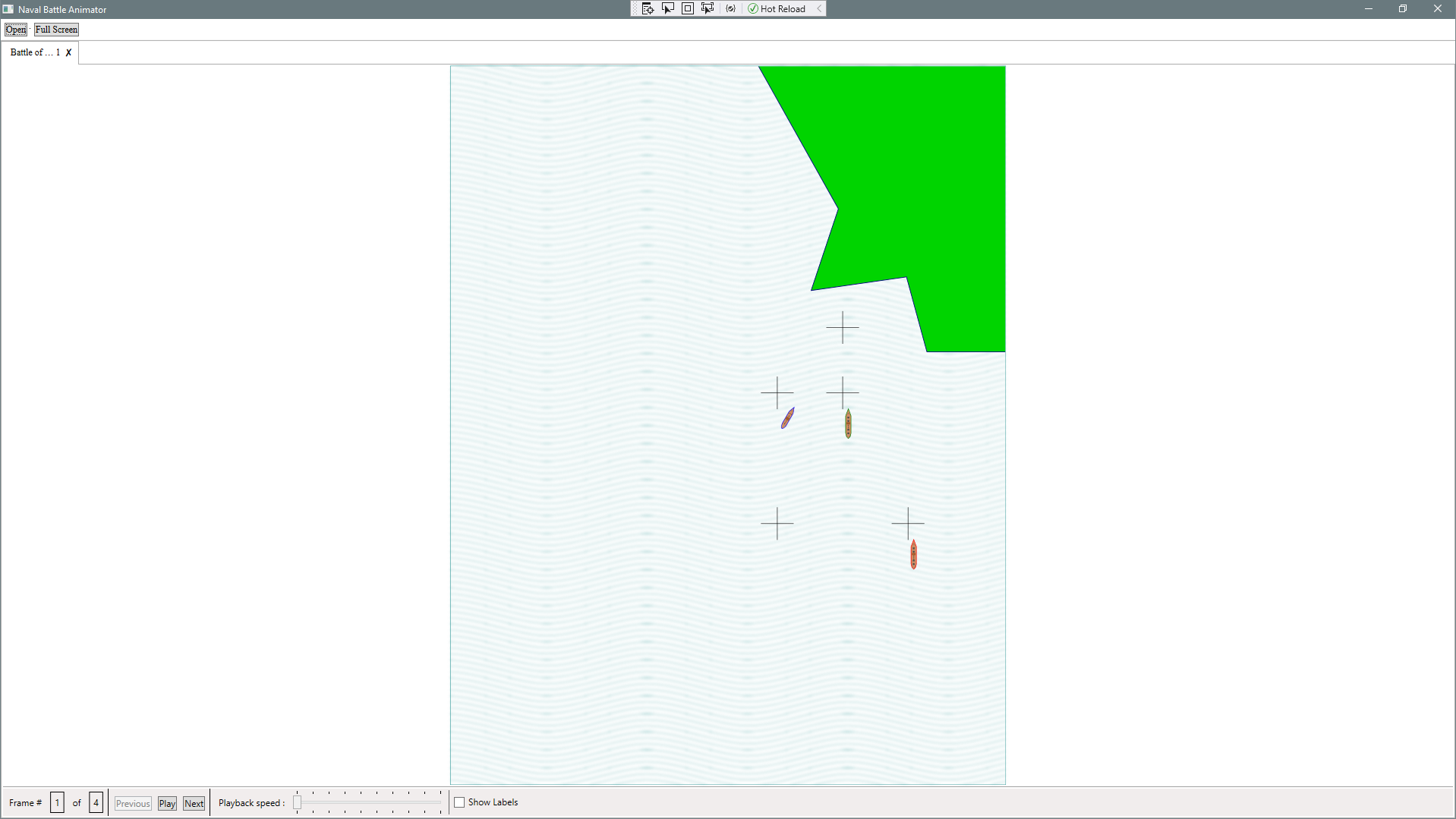Viewport: 1456px width, 819px height.
Task: Click the crosshair above the purple ship
Action: coord(777,392)
